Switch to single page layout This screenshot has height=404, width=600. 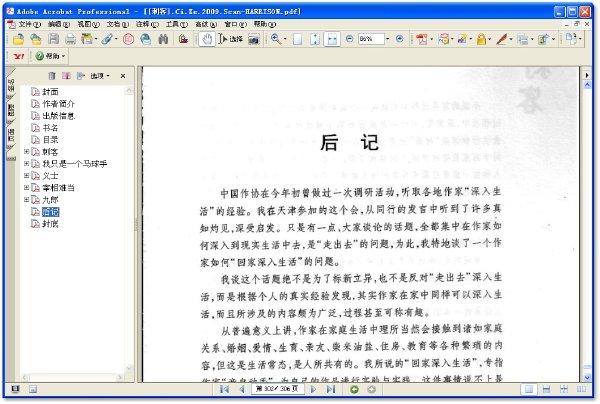[529, 389]
